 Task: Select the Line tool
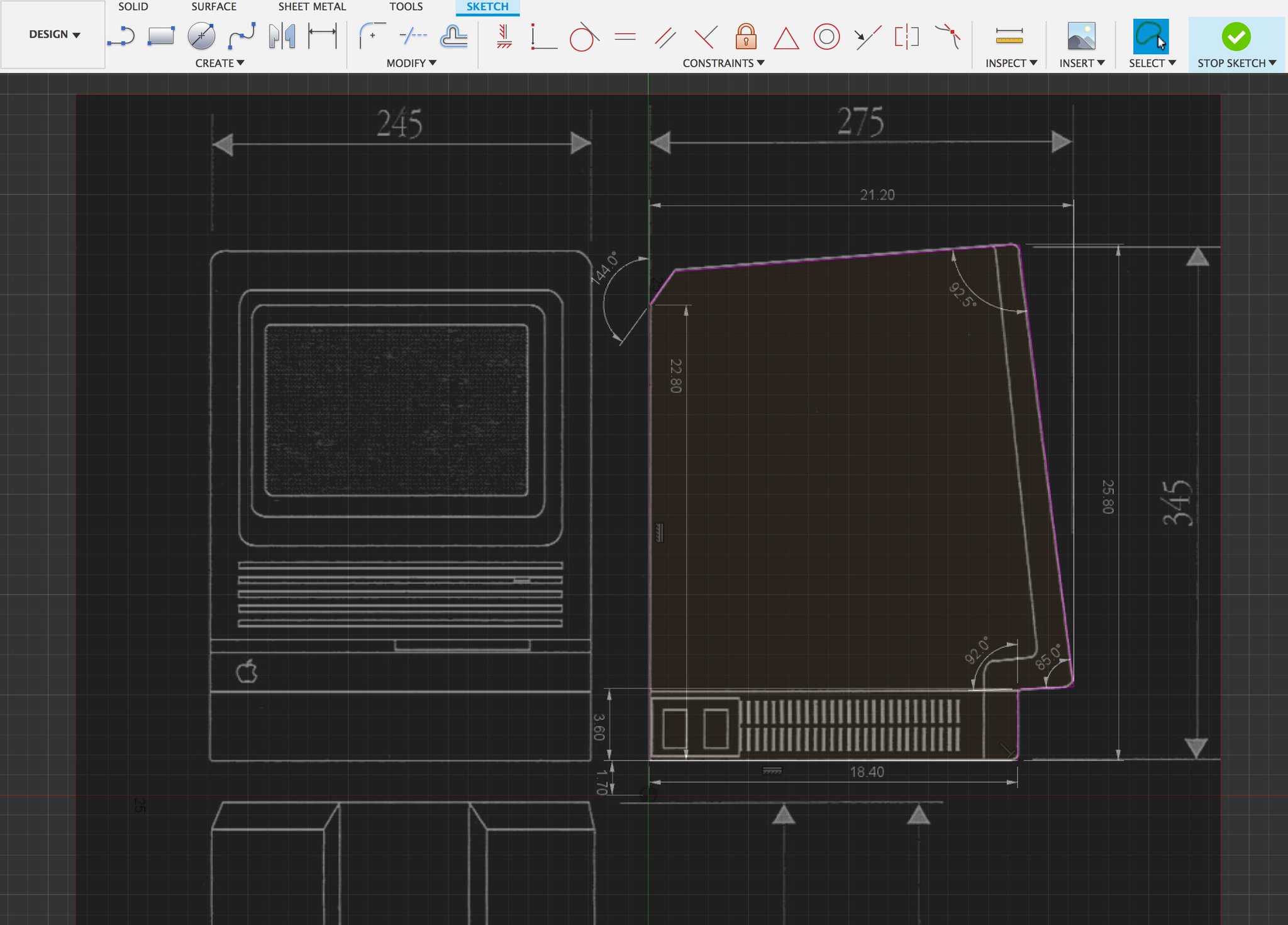pos(121,36)
